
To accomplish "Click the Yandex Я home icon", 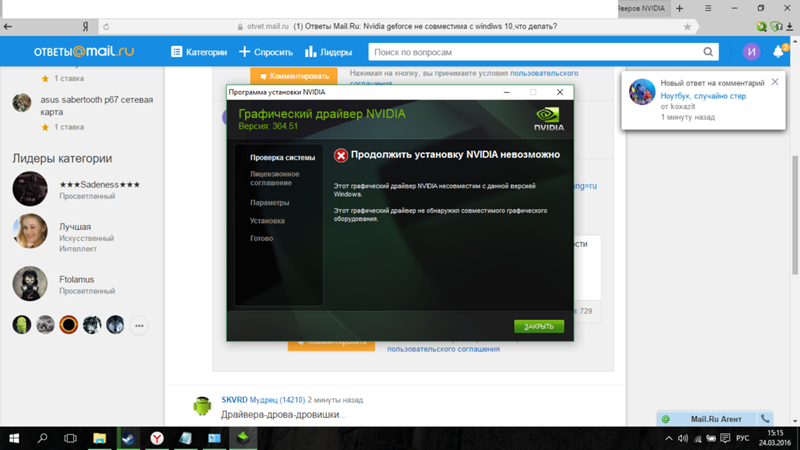I will click(85, 27).
